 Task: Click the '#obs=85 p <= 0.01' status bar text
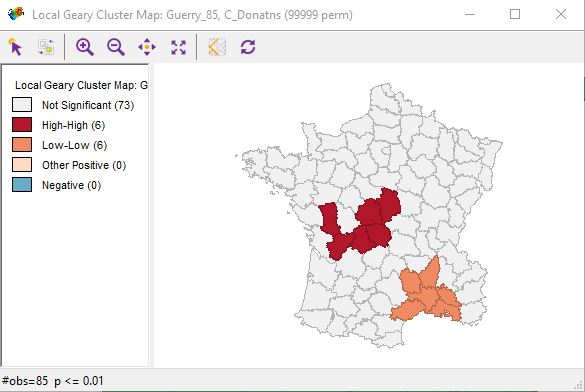53,381
